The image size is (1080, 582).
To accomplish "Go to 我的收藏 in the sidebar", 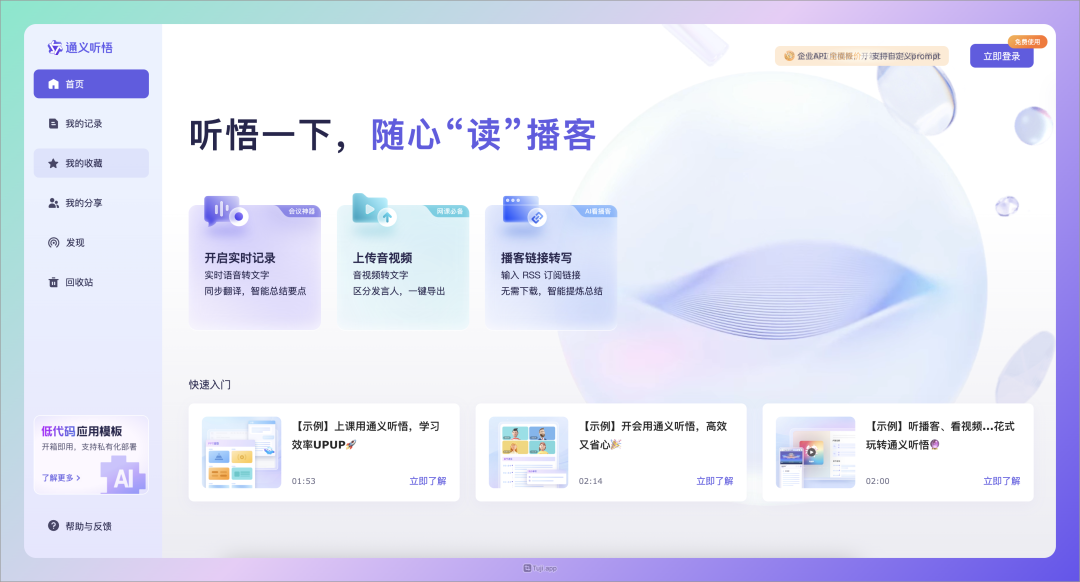I will pyautogui.click(x=91, y=163).
